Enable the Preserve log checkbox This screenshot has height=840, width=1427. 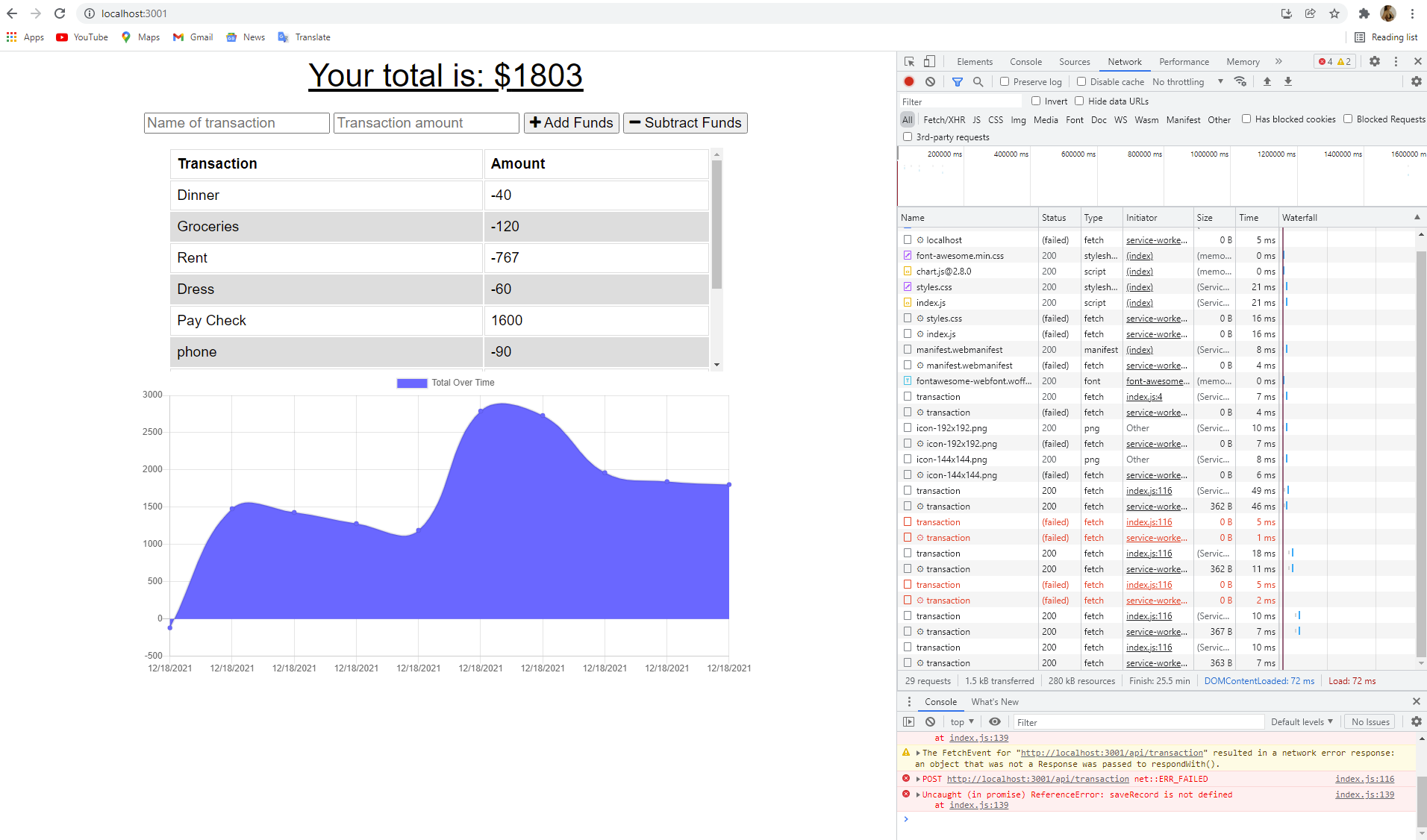pyautogui.click(x=1005, y=81)
